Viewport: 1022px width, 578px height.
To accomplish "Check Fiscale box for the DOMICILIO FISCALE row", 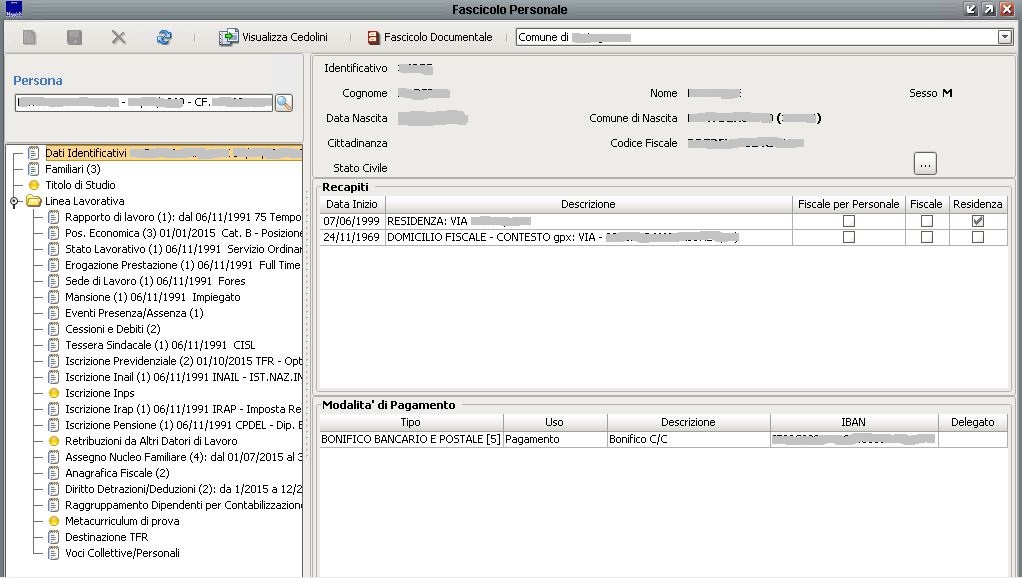I will [926, 237].
